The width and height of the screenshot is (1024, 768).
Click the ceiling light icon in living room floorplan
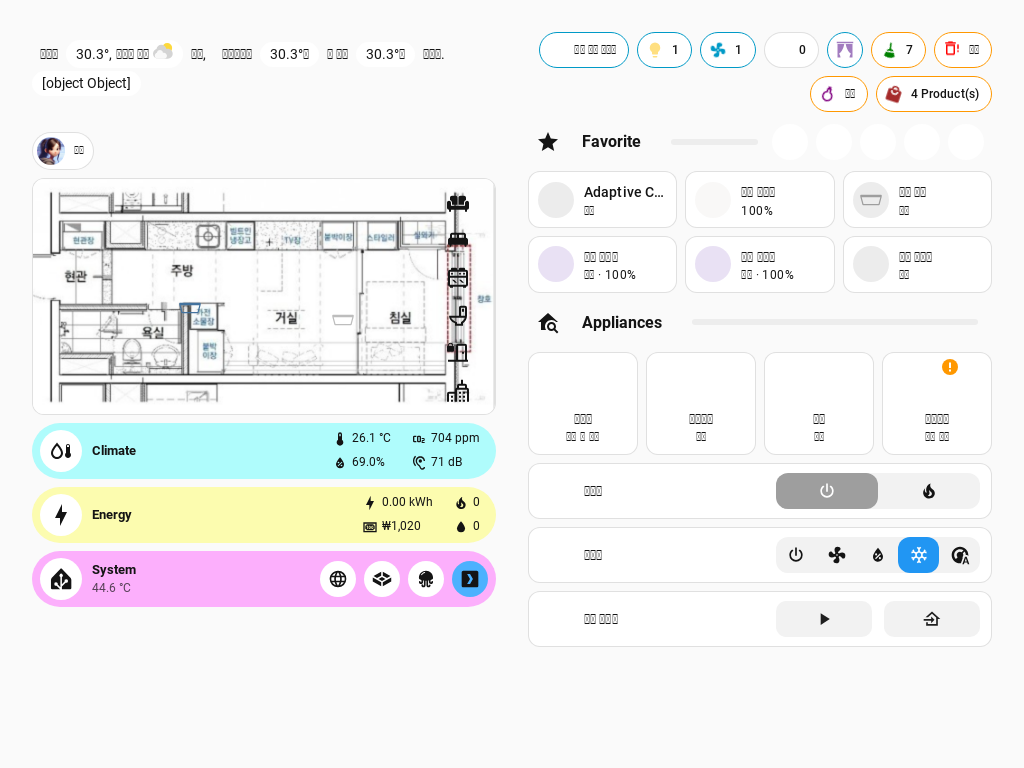[x=343, y=319]
